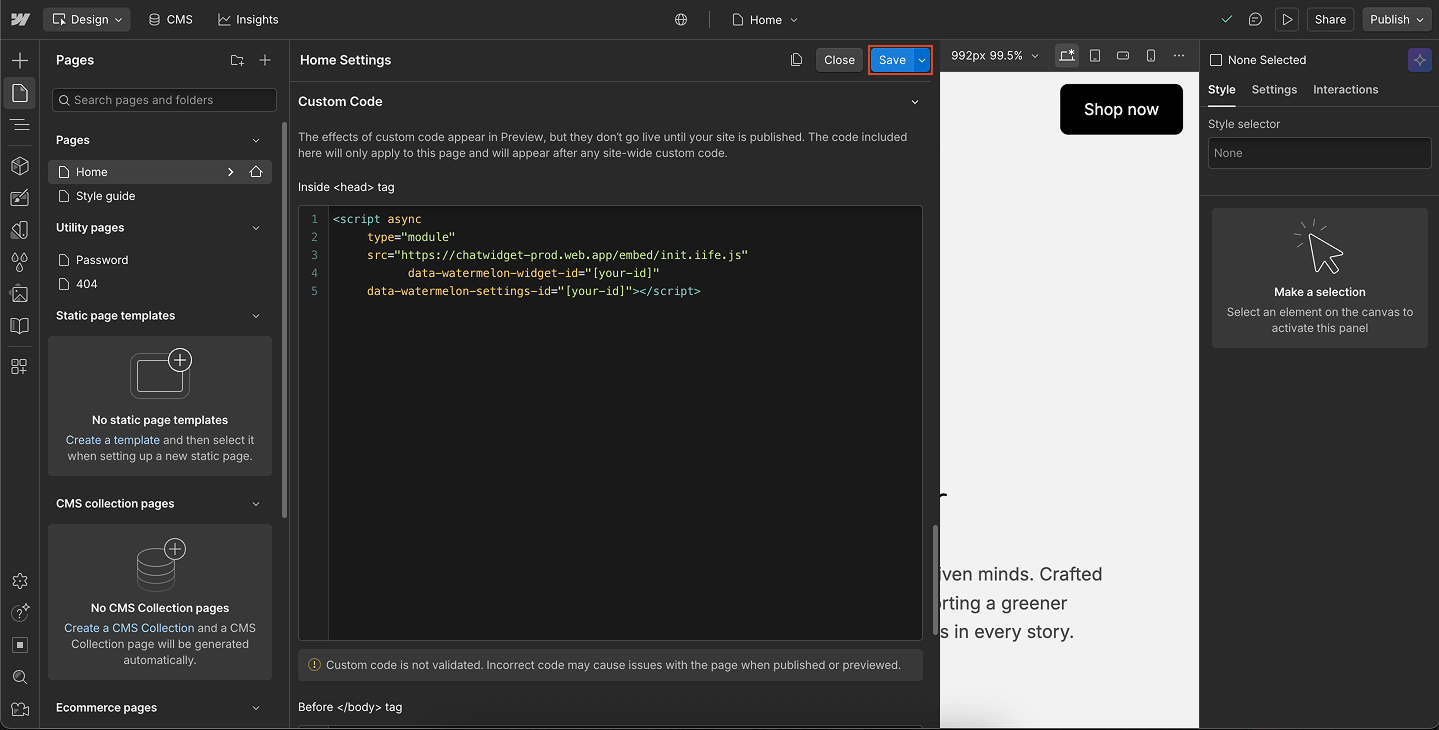The height and width of the screenshot is (730, 1439).
Task: Open the Pages panel icon
Action: 19,93
